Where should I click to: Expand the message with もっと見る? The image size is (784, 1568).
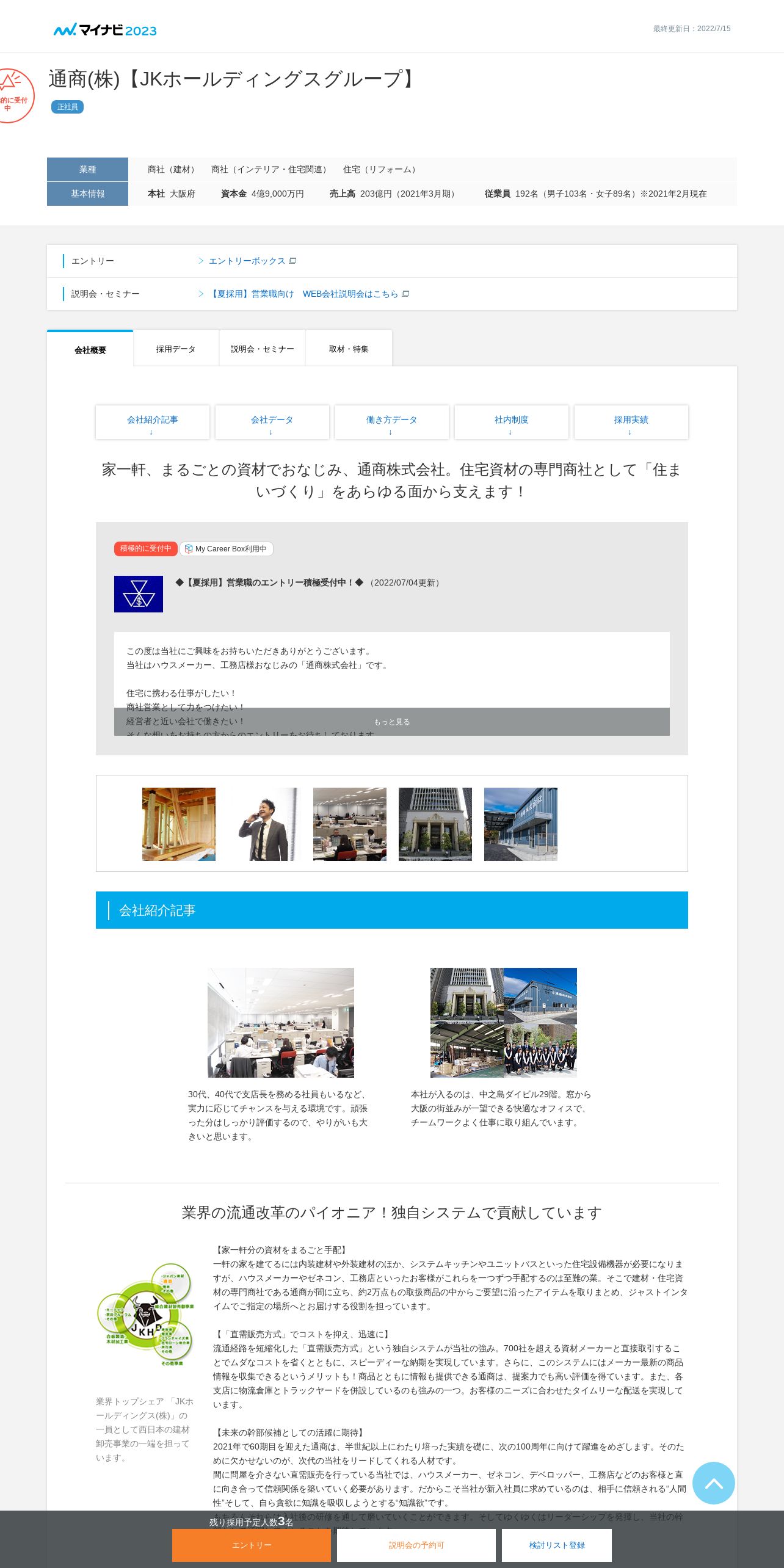392,722
